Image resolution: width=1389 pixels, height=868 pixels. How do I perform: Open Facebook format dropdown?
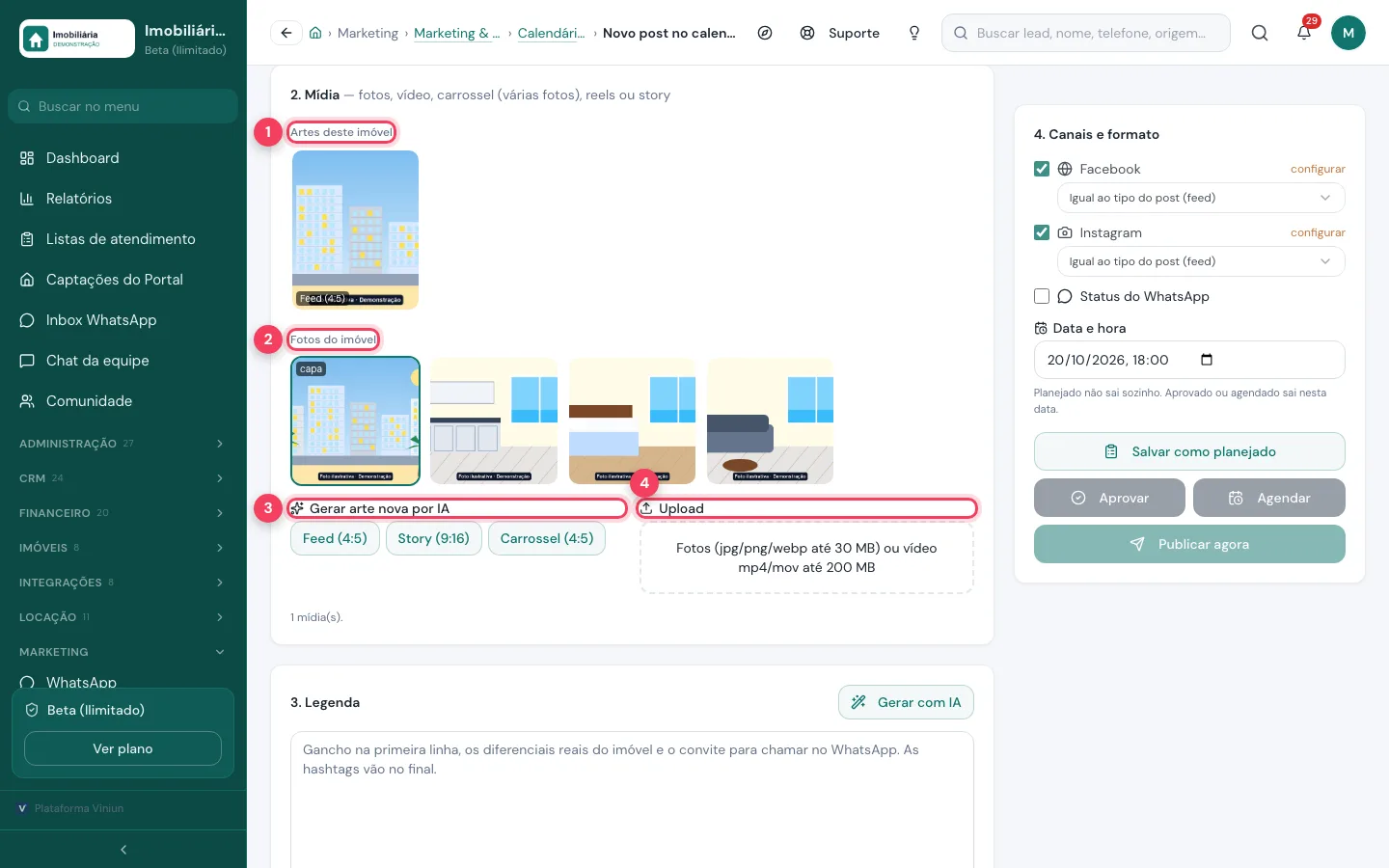tap(1201, 198)
